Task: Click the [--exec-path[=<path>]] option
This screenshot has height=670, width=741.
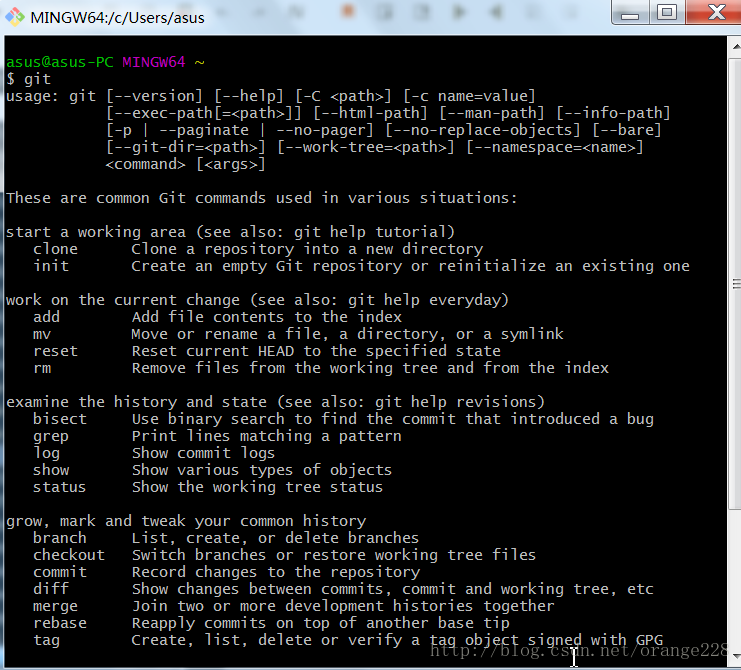Action: pyautogui.click(x=204, y=113)
